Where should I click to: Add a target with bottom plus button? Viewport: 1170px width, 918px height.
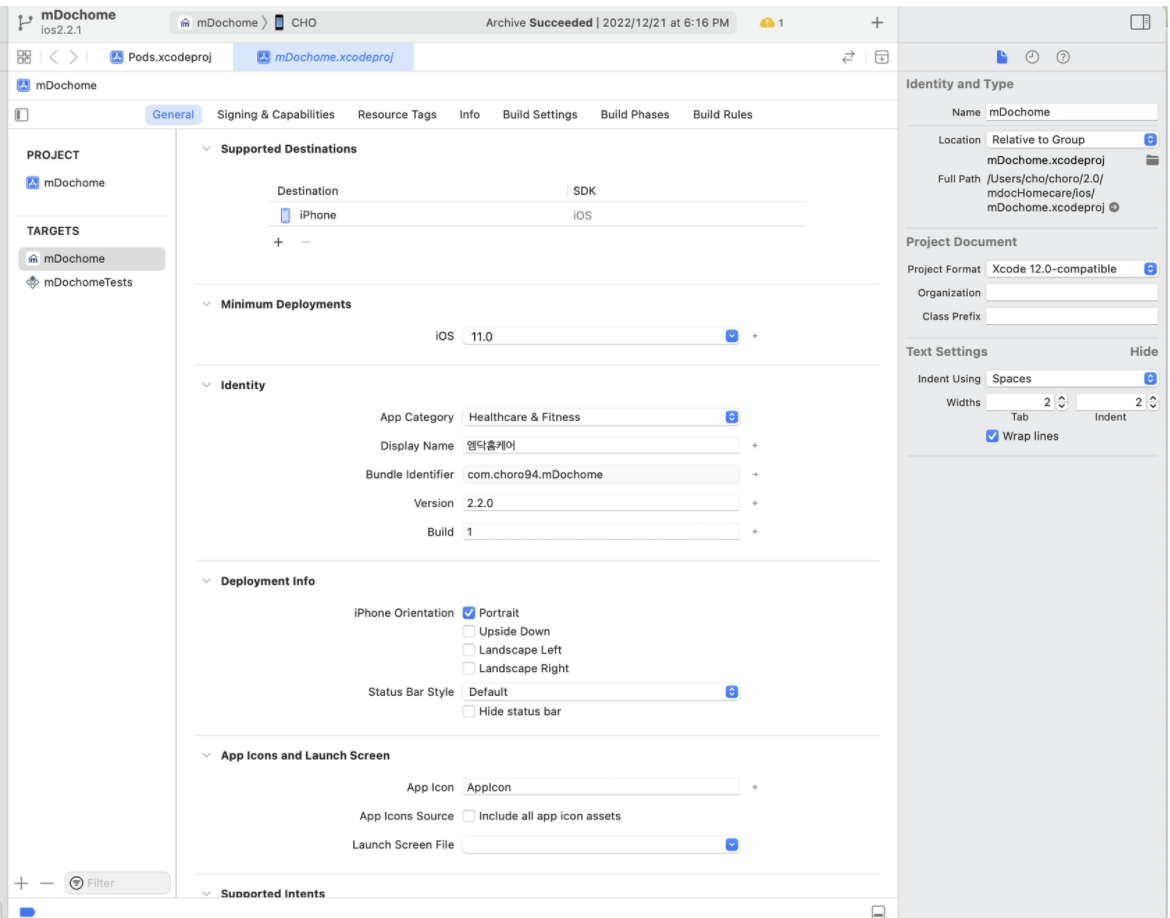point(21,884)
